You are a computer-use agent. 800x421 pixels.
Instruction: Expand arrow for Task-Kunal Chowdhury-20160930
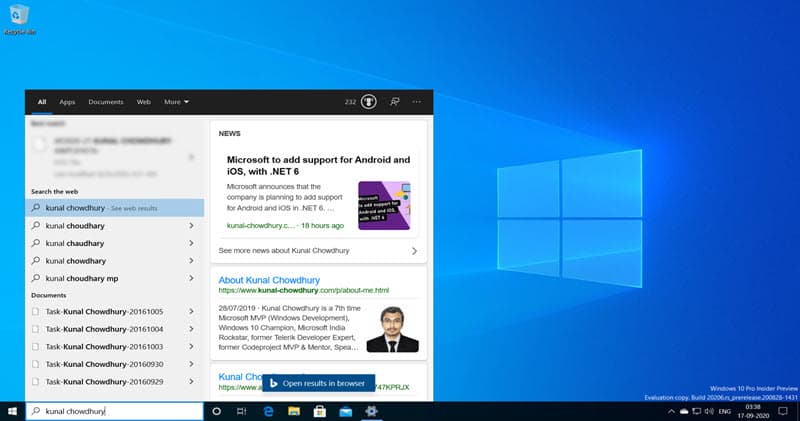(x=191, y=364)
